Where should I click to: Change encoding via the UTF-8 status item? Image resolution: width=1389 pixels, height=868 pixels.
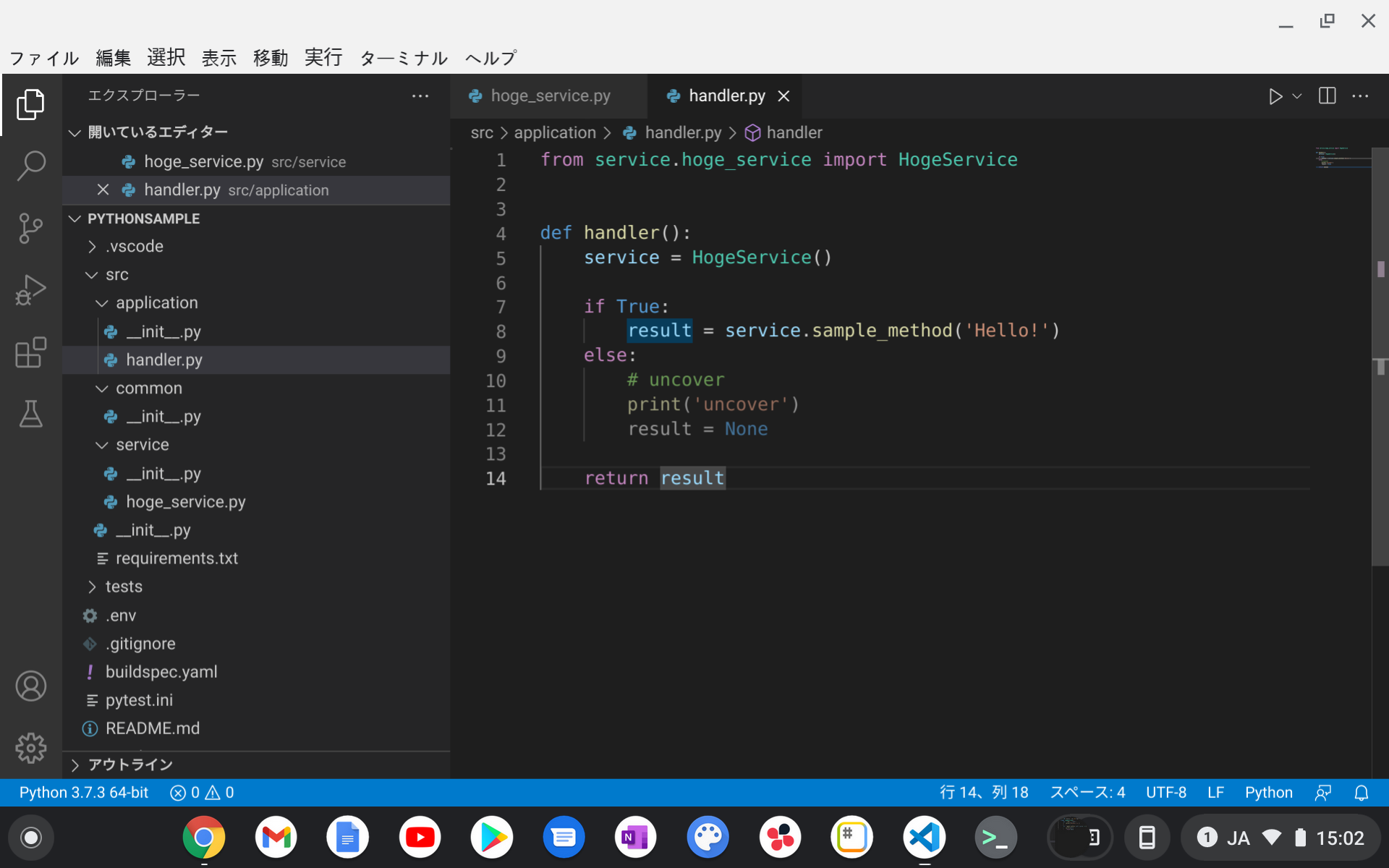(1165, 792)
